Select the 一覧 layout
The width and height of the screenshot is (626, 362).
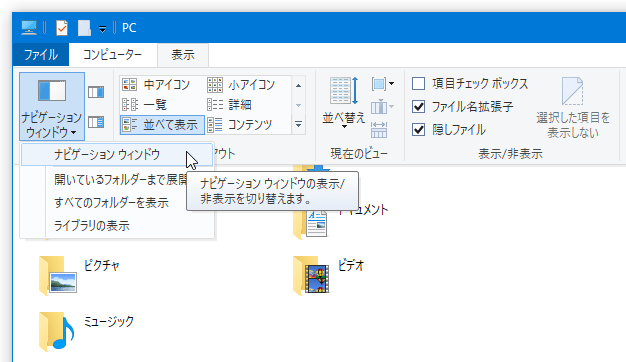coord(145,105)
